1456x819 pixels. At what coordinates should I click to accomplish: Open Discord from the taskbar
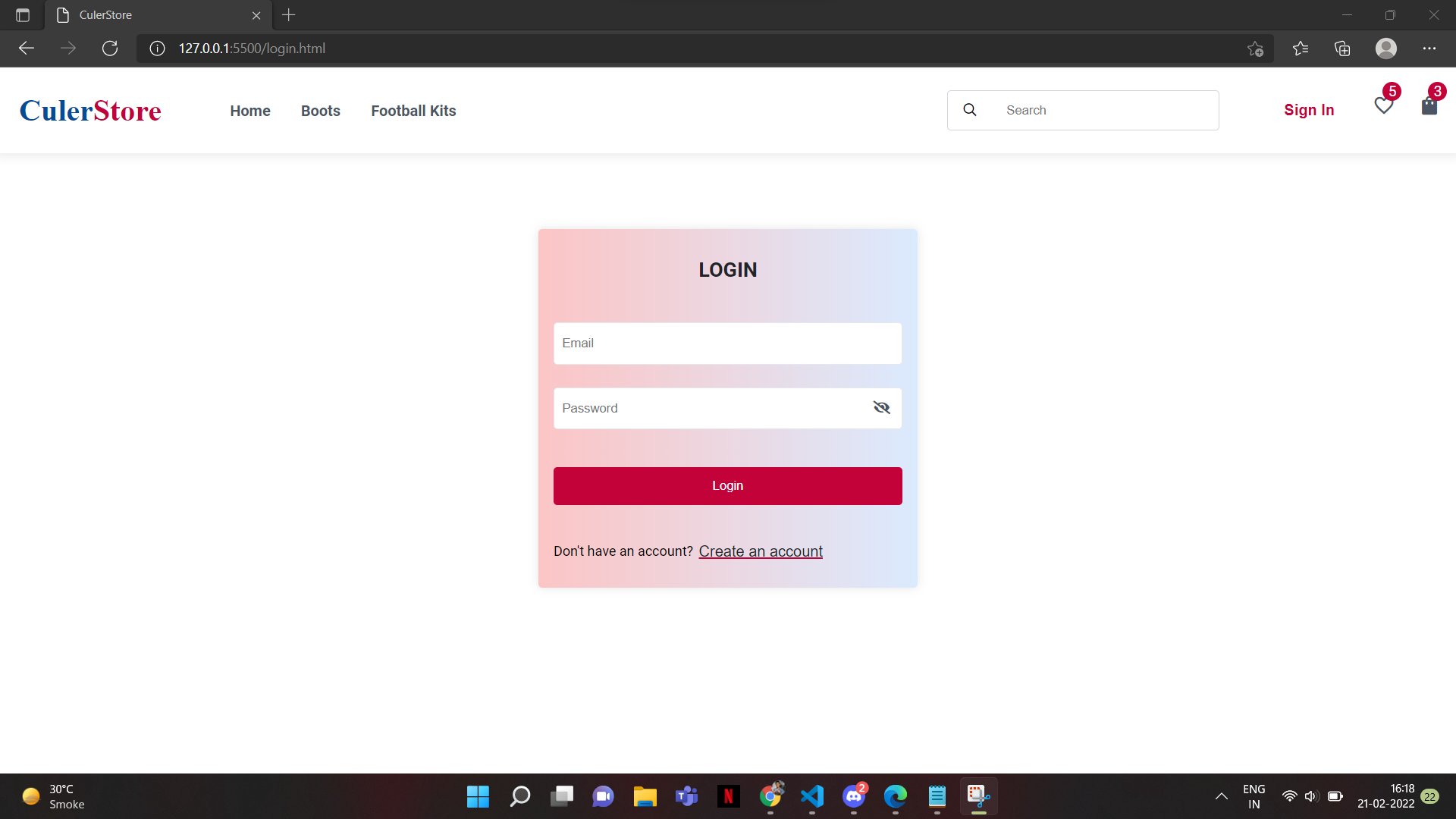coord(853,797)
